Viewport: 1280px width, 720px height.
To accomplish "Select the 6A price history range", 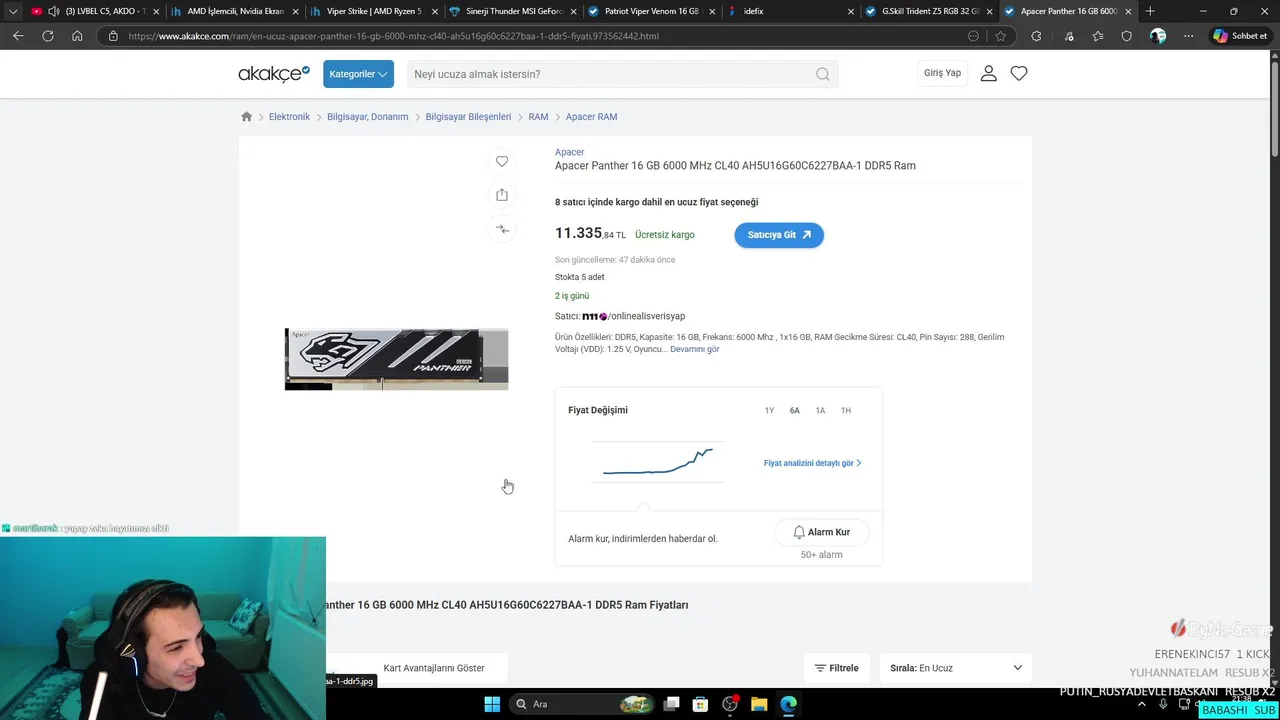I will [x=794, y=411].
